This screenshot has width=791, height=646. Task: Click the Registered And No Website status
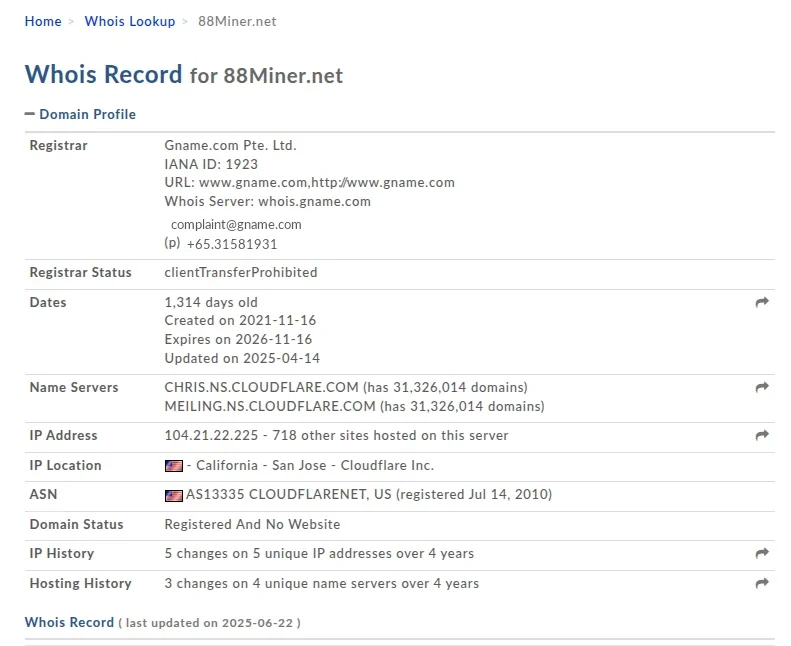[x=252, y=524]
